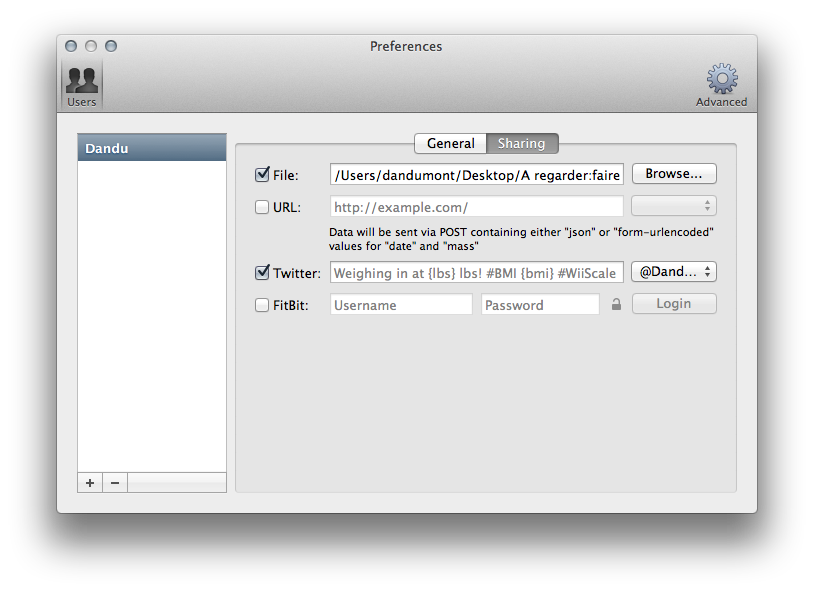The image size is (814, 592).
Task: Click the file path text field
Action: click(477, 175)
